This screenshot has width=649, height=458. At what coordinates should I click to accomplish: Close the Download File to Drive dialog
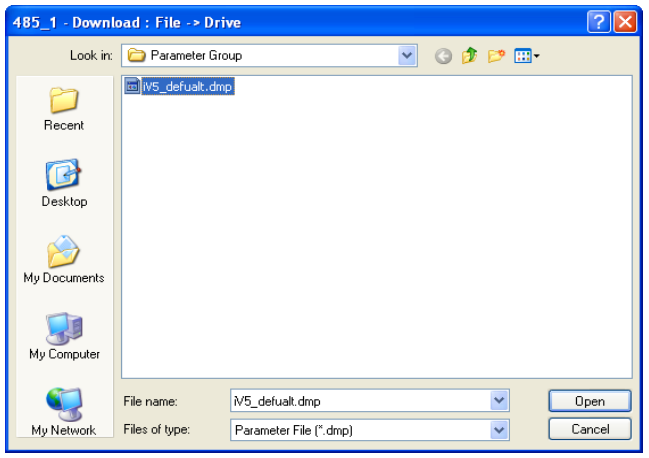(x=625, y=22)
